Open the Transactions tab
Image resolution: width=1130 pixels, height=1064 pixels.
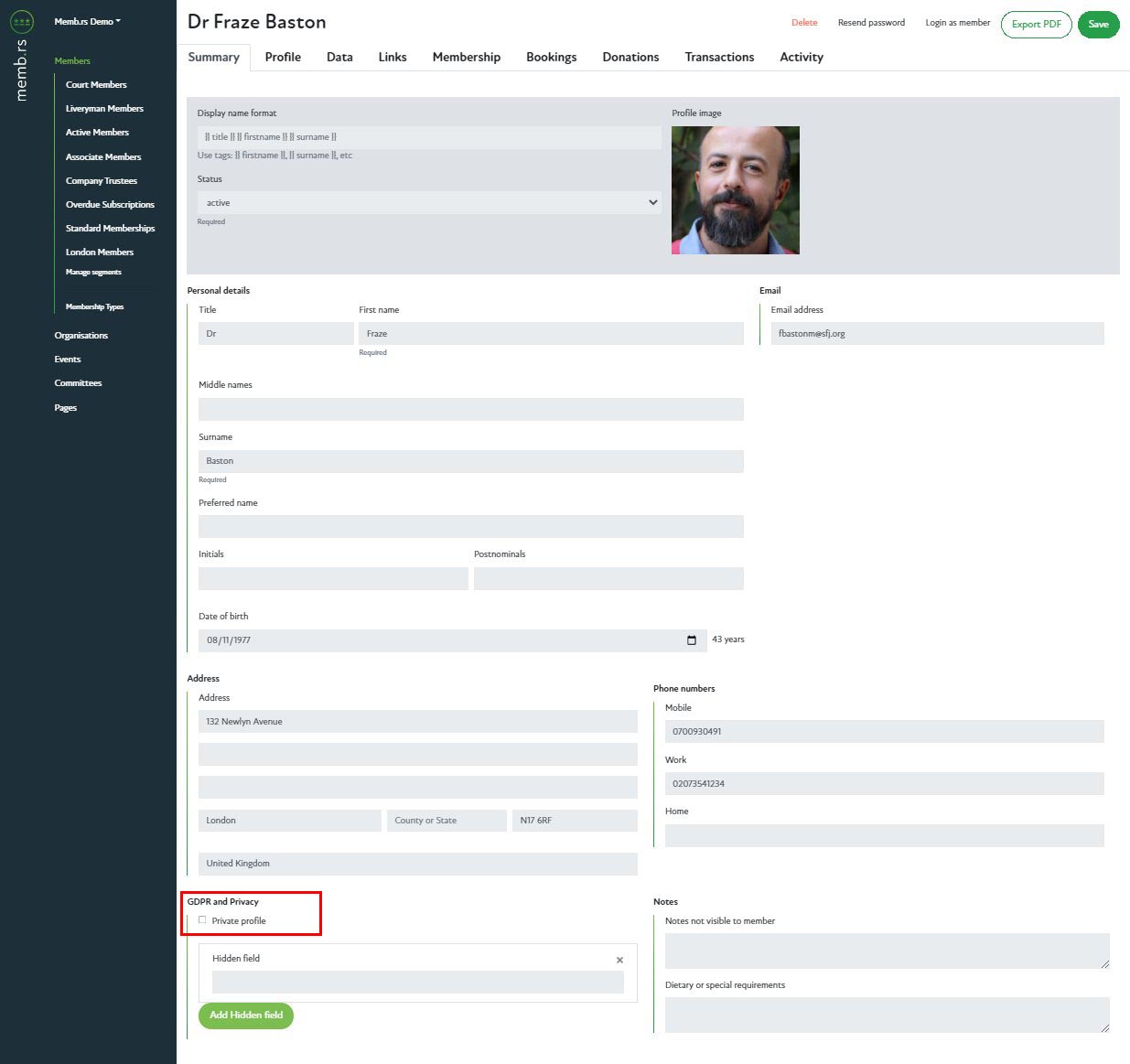719,57
